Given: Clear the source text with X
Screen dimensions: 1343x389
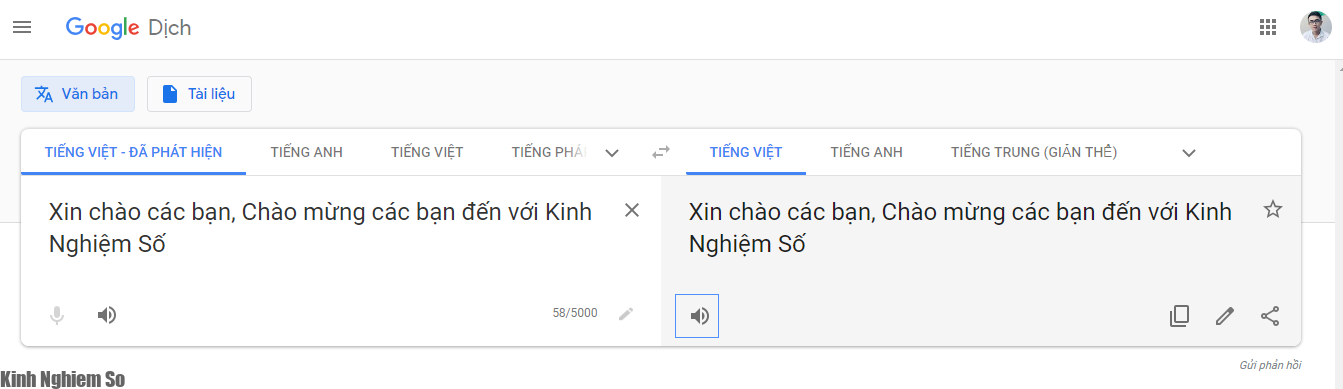Looking at the screenshot, I should (x=632, y=210).
